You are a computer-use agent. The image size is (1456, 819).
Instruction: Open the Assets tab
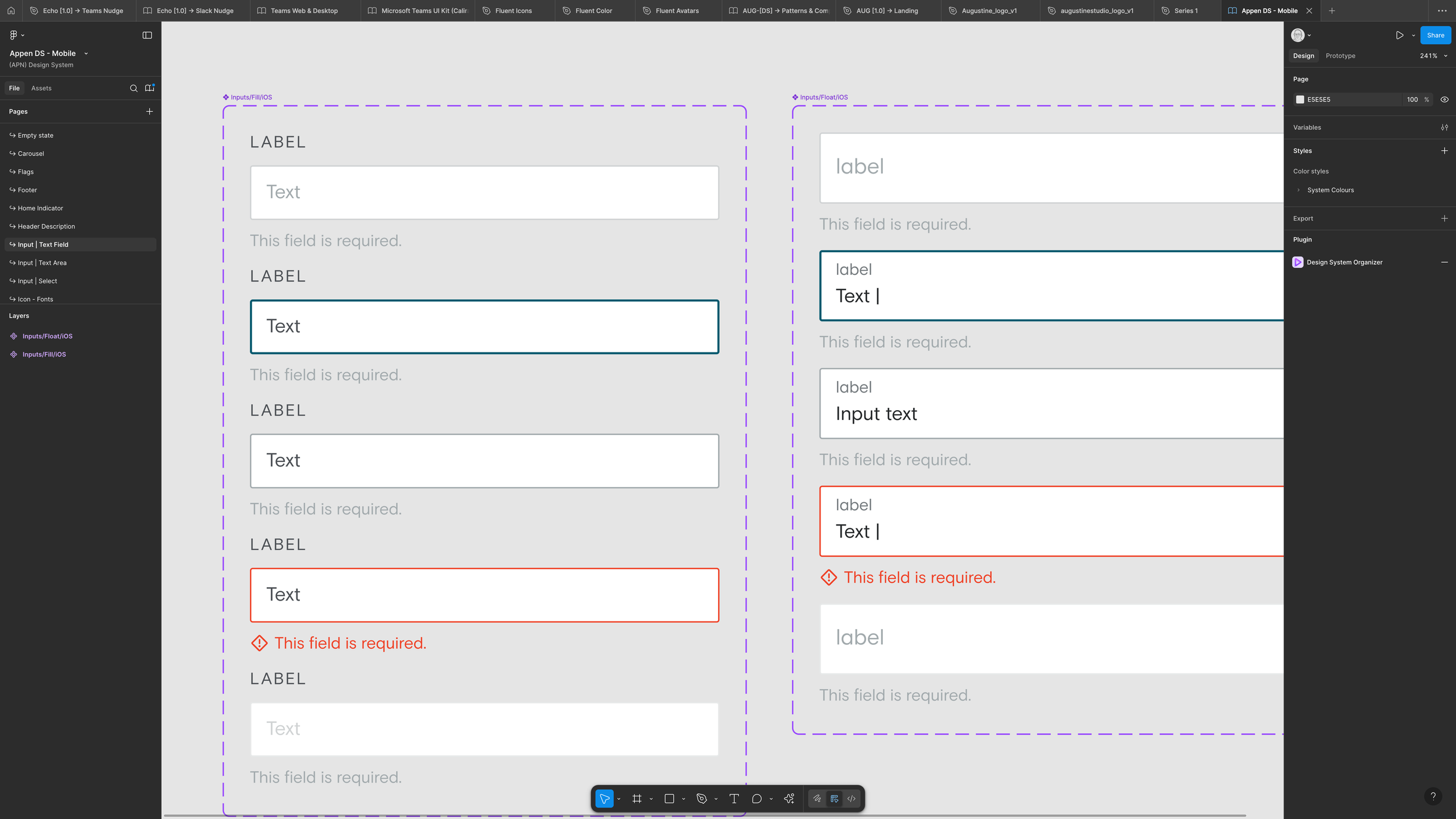[41, 88]
